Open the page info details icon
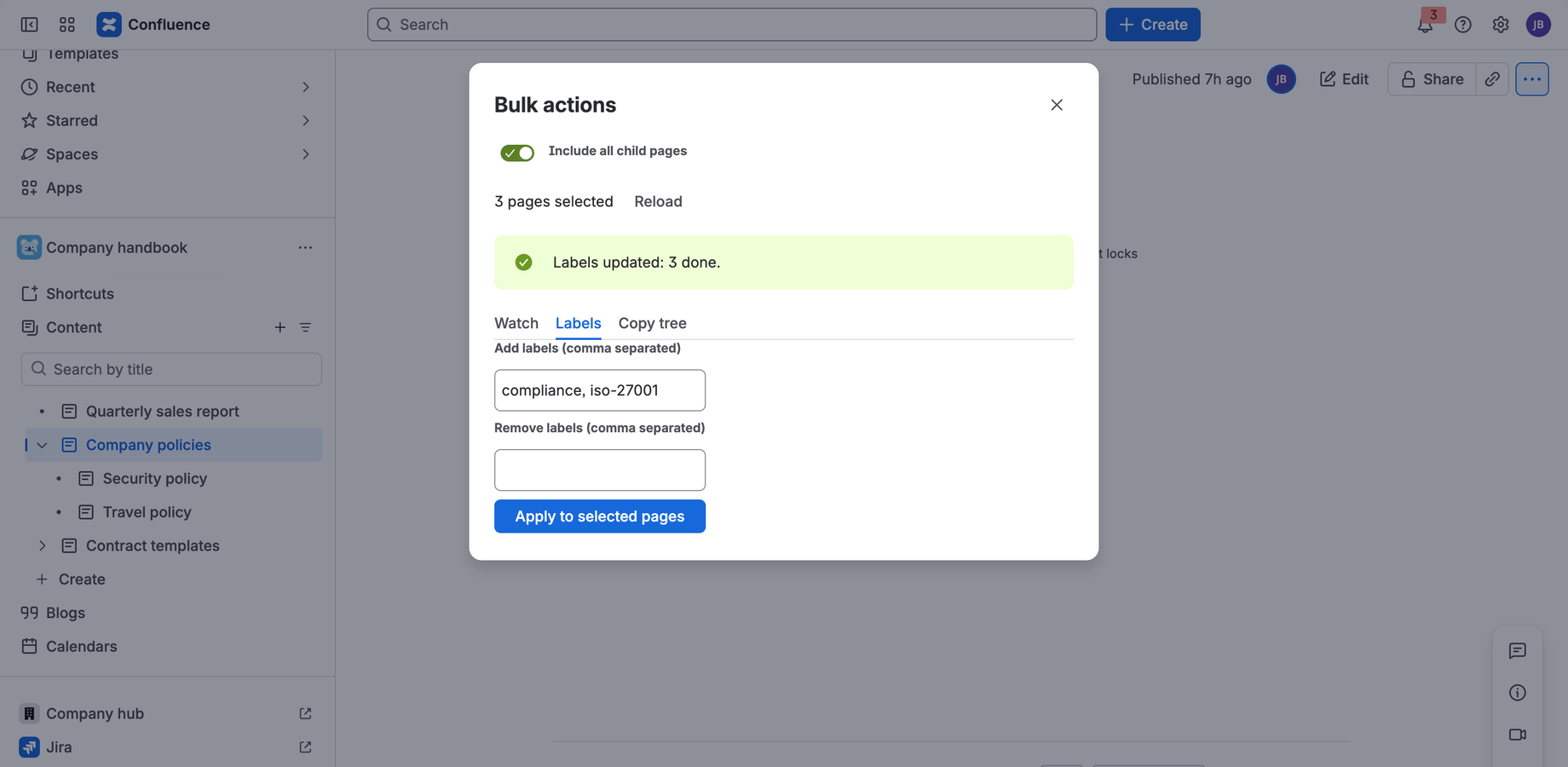The image size is (1568, 767). pos(1518,693)
